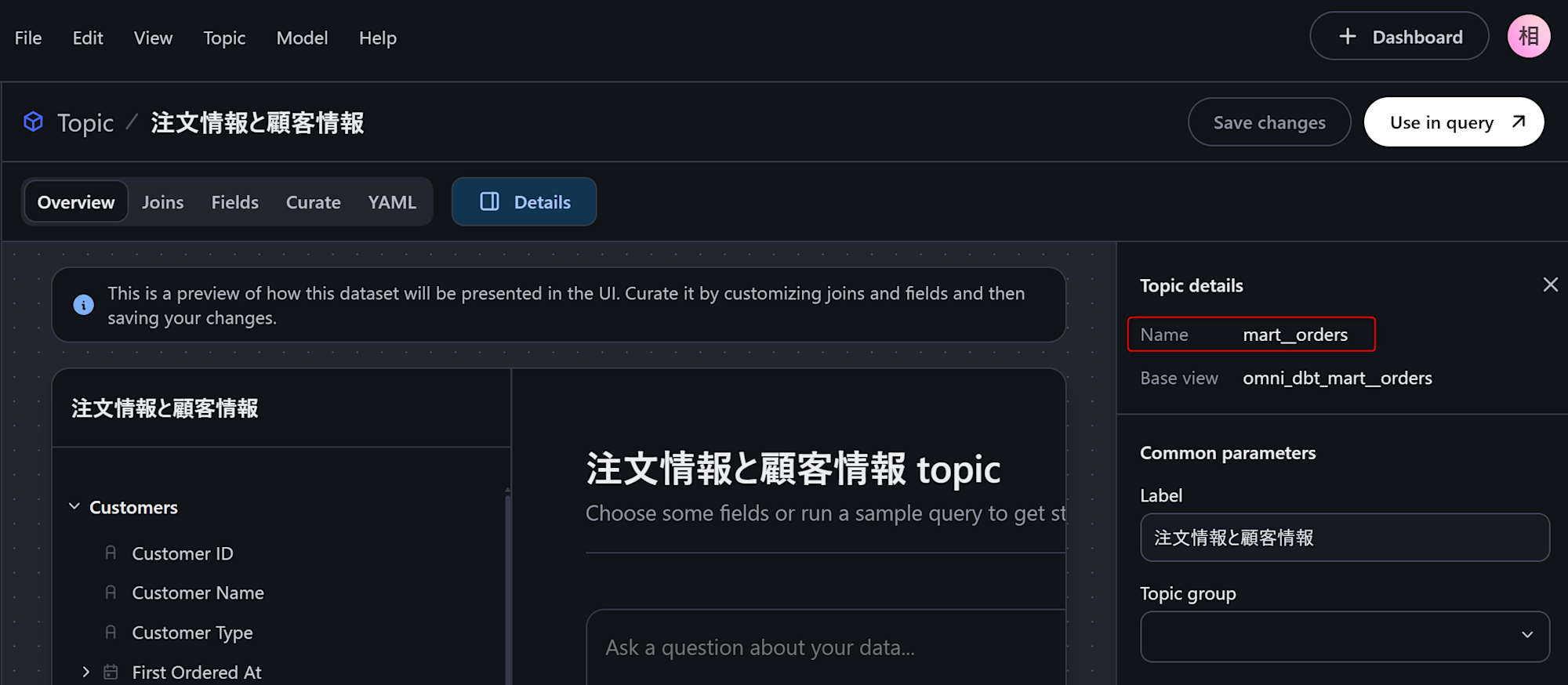Open the Model menu

[302, 38]
